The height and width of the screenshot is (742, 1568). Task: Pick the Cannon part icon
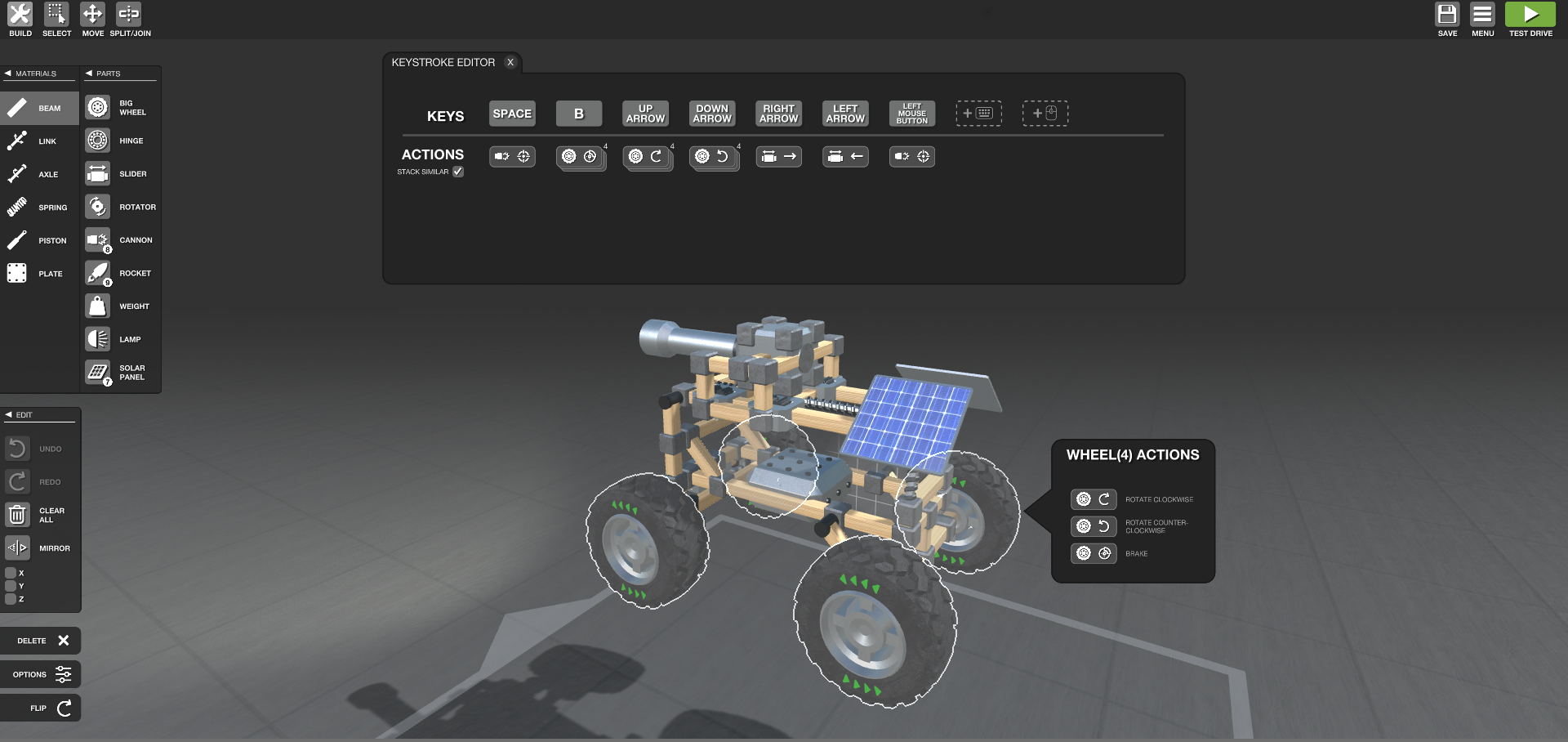click(98, 240)
